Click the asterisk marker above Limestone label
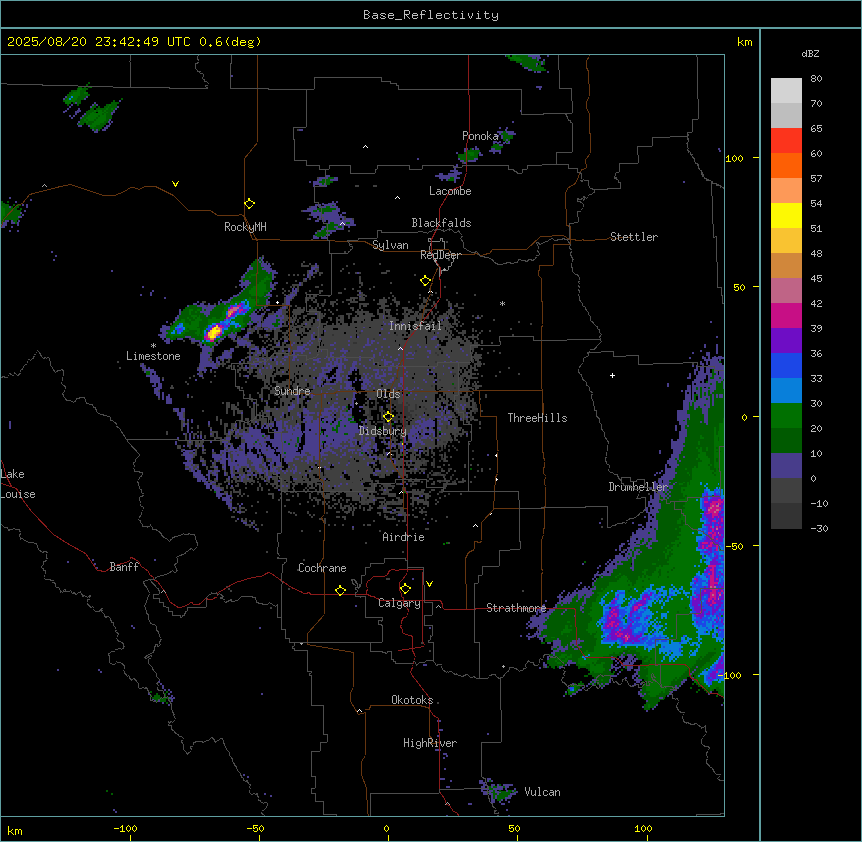Viewport: 862px width, 842px height. pos(153,346)
